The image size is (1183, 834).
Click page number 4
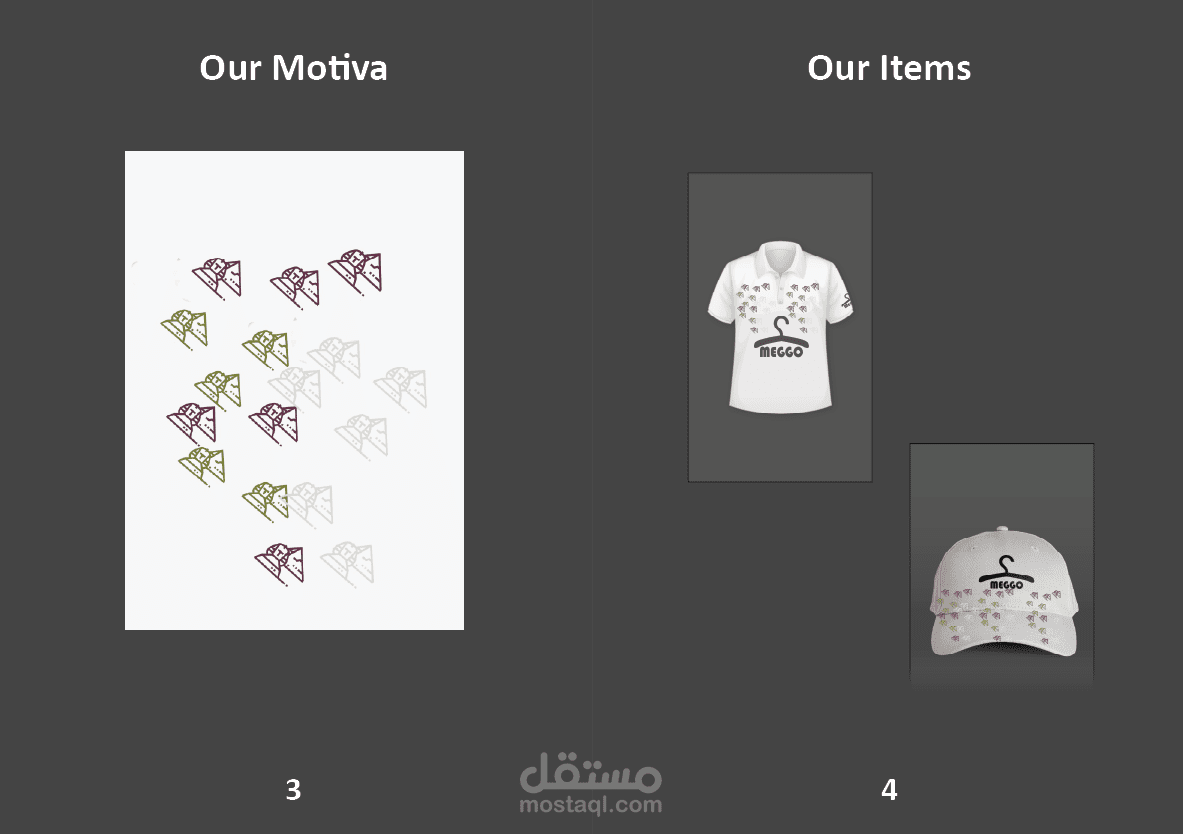(x=889, y=789)
